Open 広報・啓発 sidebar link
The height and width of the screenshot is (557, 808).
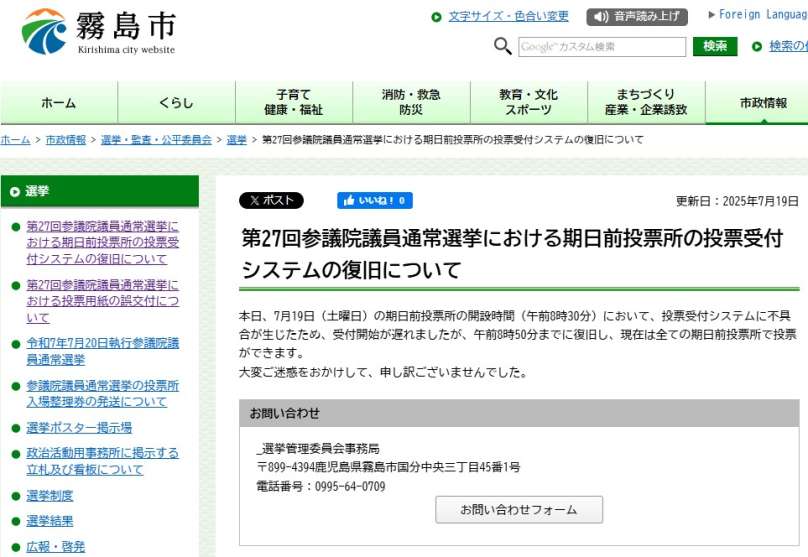coord(56,547)
